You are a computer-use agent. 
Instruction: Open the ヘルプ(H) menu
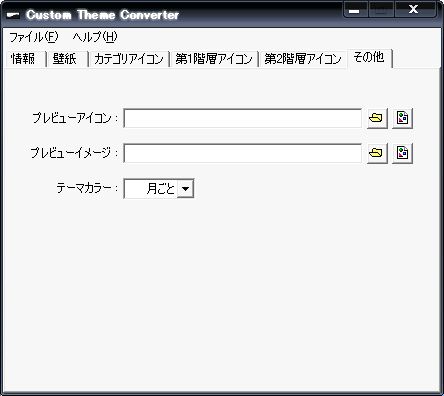(95, 37)
